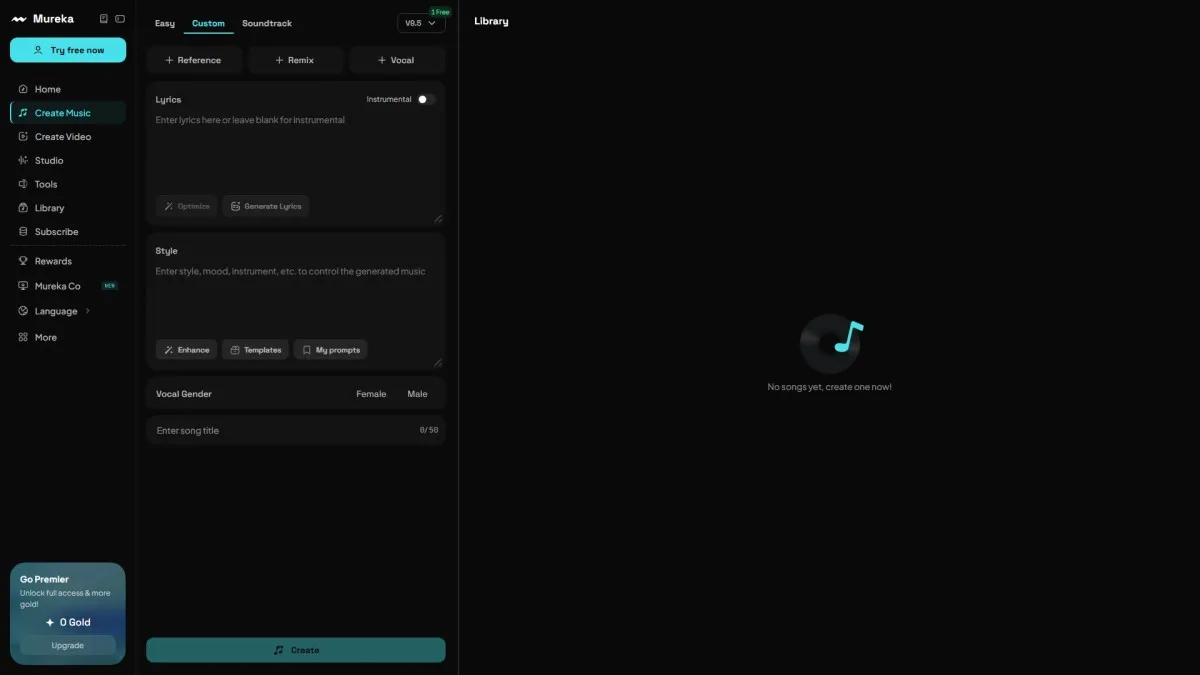
Task: Click Try free now button
Action: click(x=68, y=50)
